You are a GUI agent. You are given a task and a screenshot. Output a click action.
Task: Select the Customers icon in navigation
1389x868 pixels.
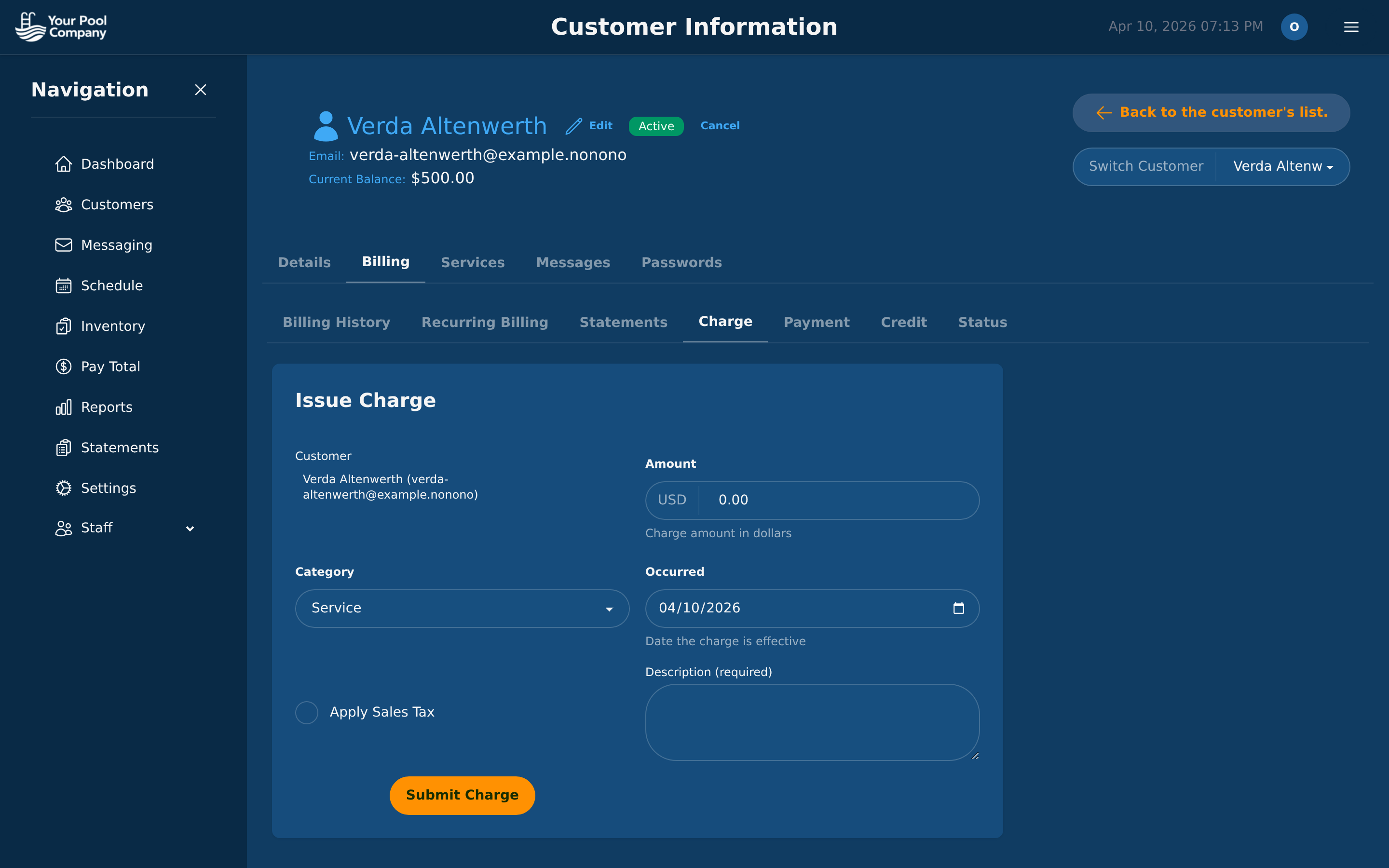click(64, 204)
